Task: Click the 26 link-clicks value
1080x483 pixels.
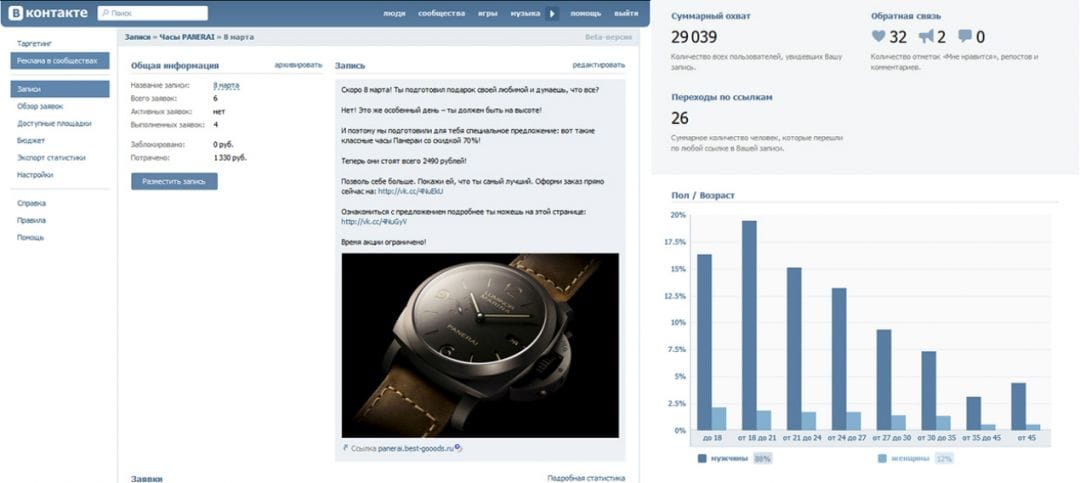Action: (x=680, y=119)
